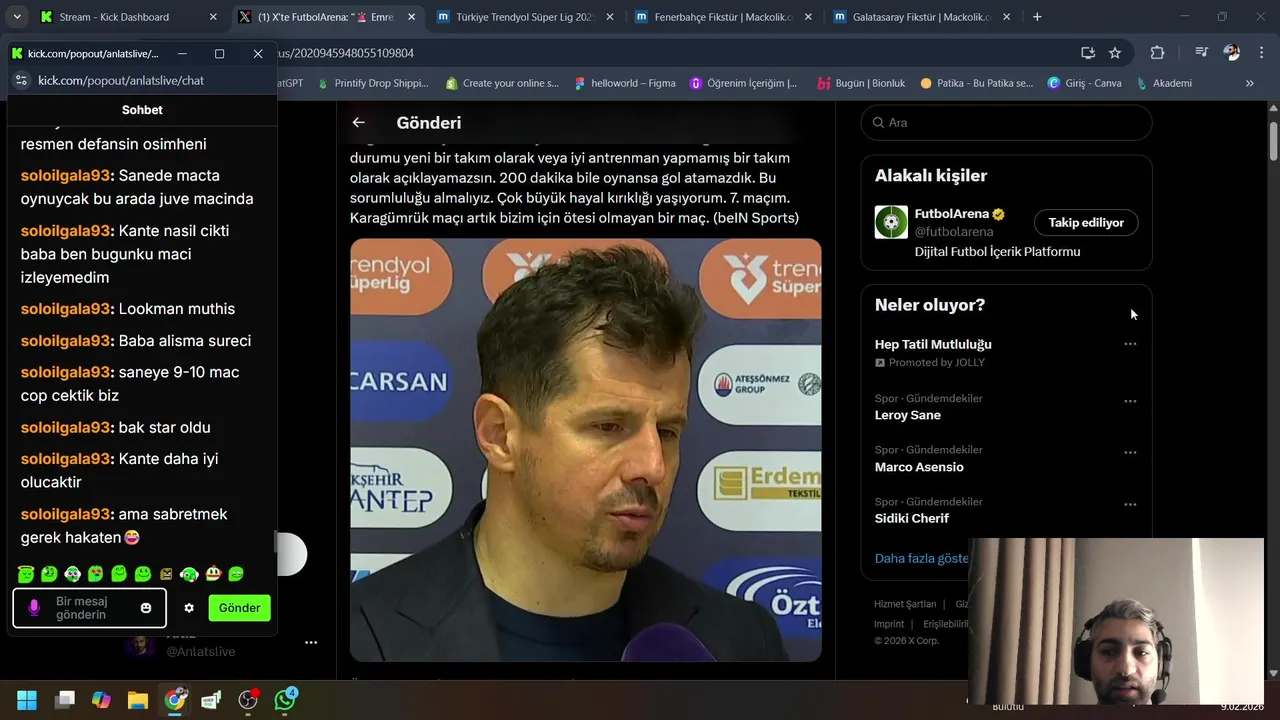This screenshot has width=1280, height=720.
Task: Click Daha fazla göster link
Action: [x=921, y=558]
